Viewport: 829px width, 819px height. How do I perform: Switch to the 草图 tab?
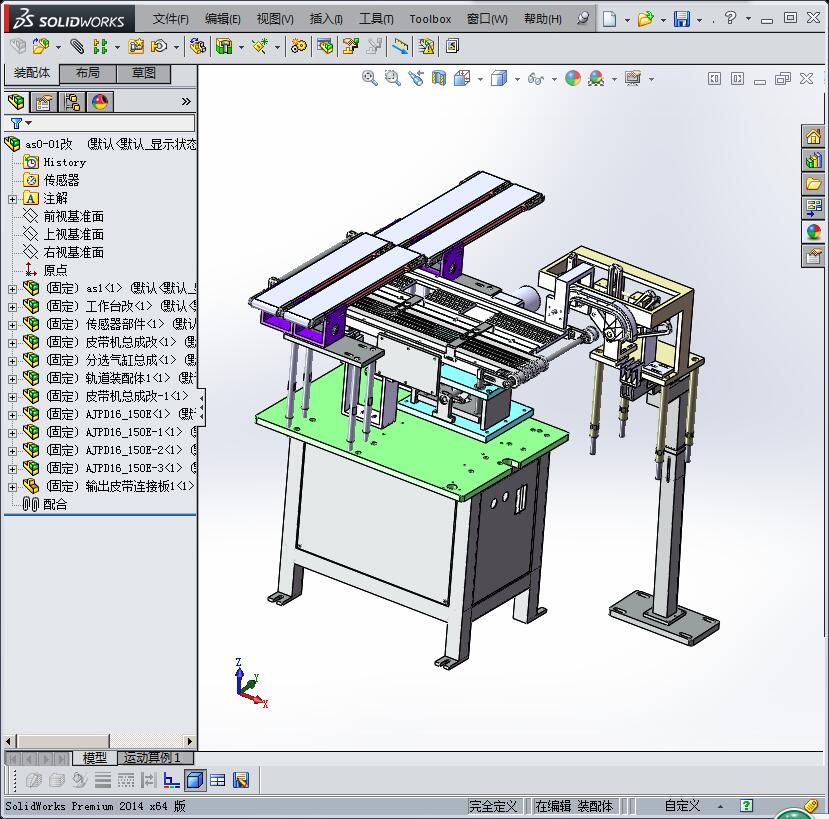click(143, 73)
